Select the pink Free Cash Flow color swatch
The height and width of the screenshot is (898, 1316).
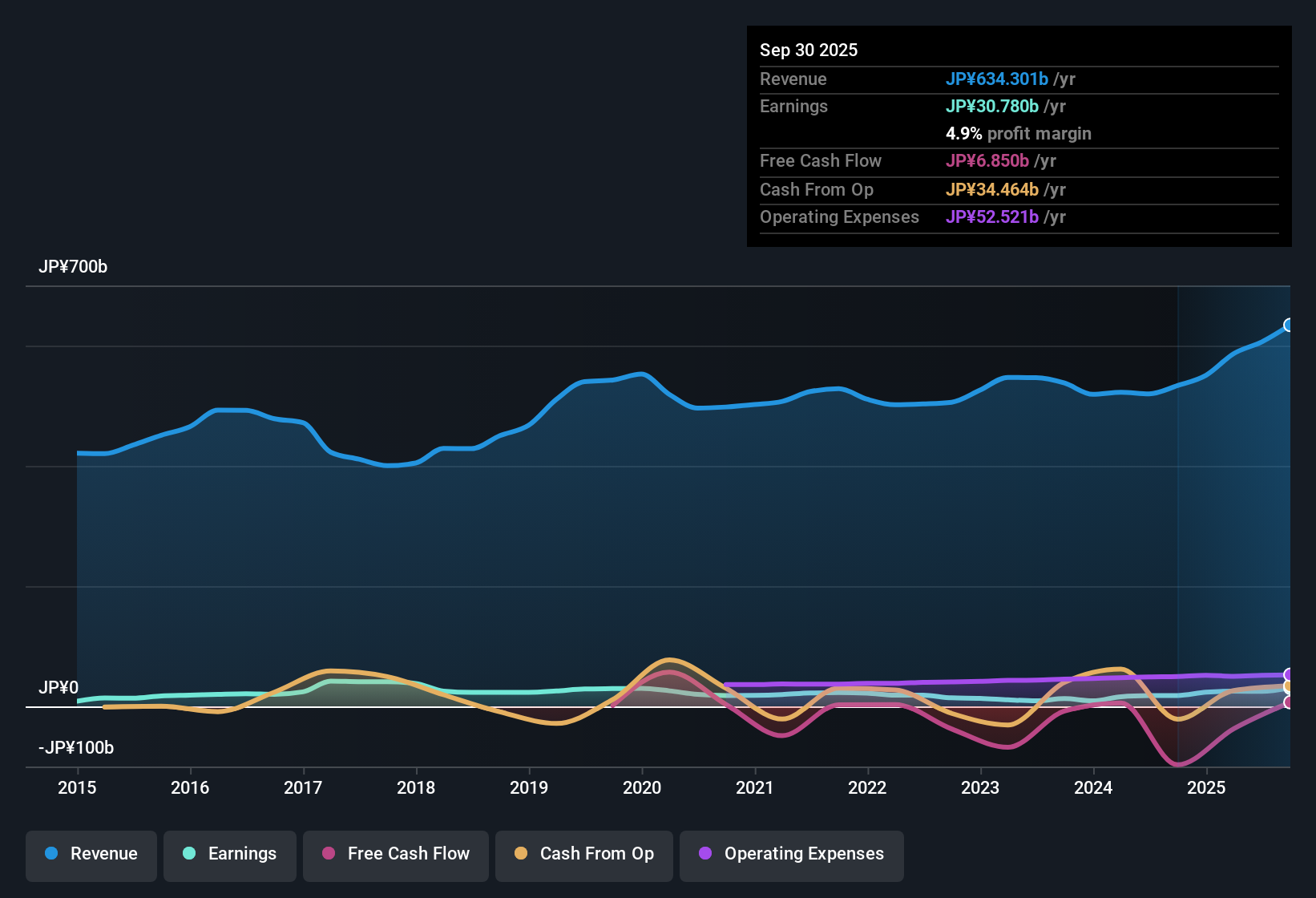(x=328, y=854)
